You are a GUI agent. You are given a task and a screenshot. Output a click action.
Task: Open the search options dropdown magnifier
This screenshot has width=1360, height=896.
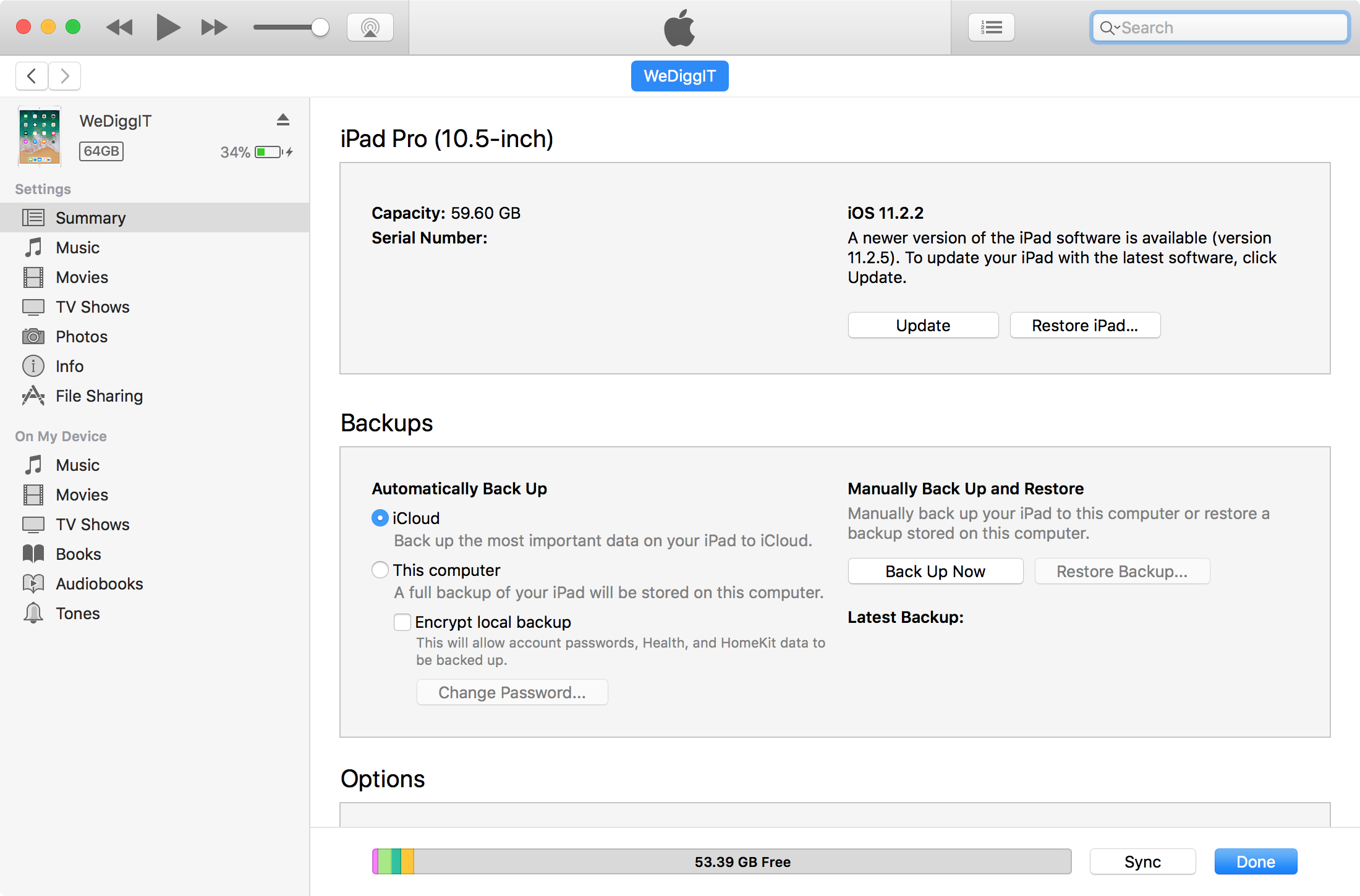point(1109,28)
